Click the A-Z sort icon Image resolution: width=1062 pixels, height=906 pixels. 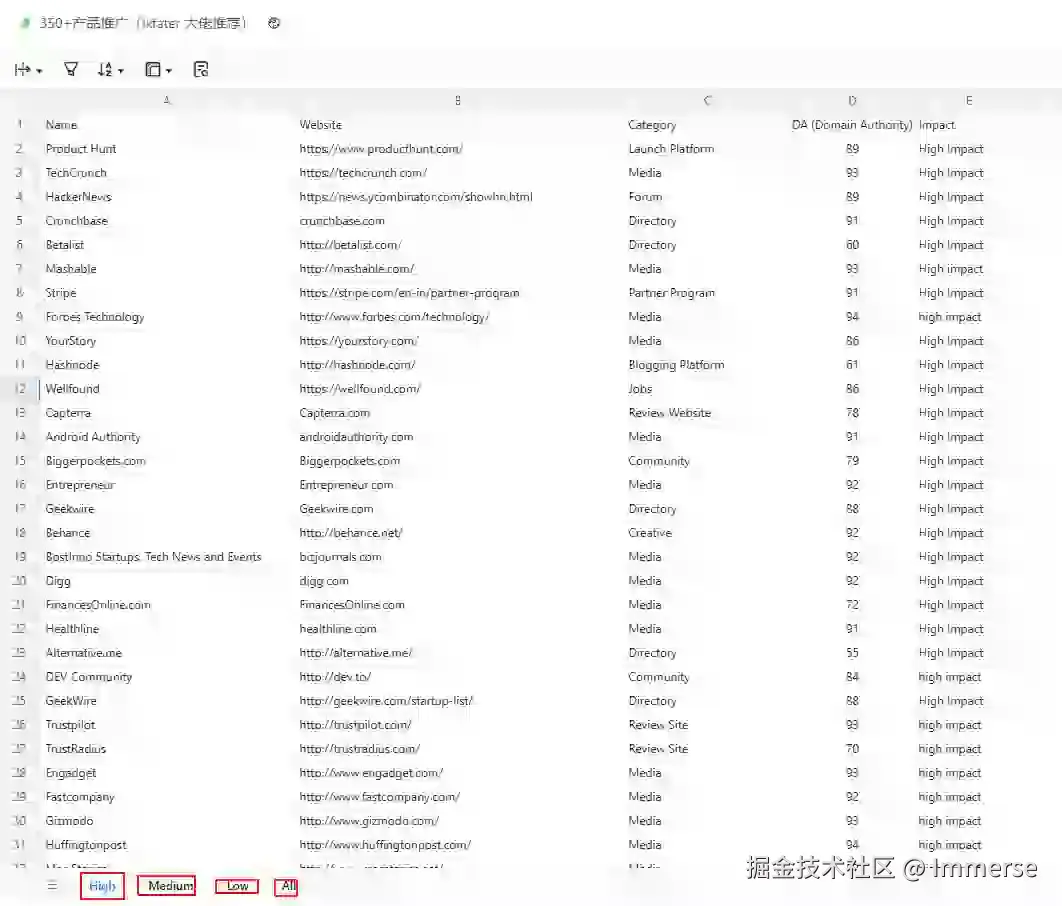click(105, 69)
